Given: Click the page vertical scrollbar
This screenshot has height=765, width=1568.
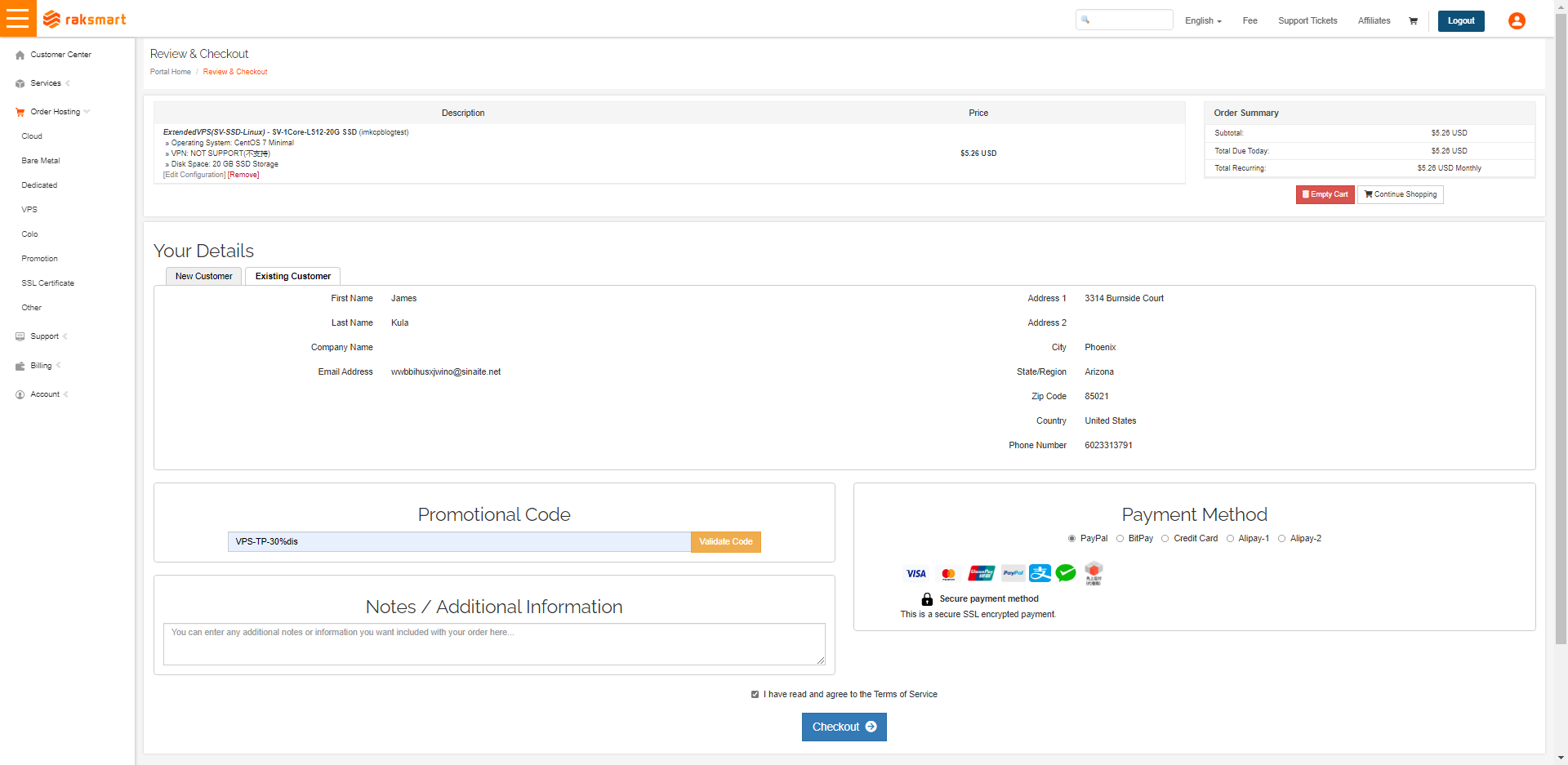Looking at the screenshot, I should coord(1561,327).
